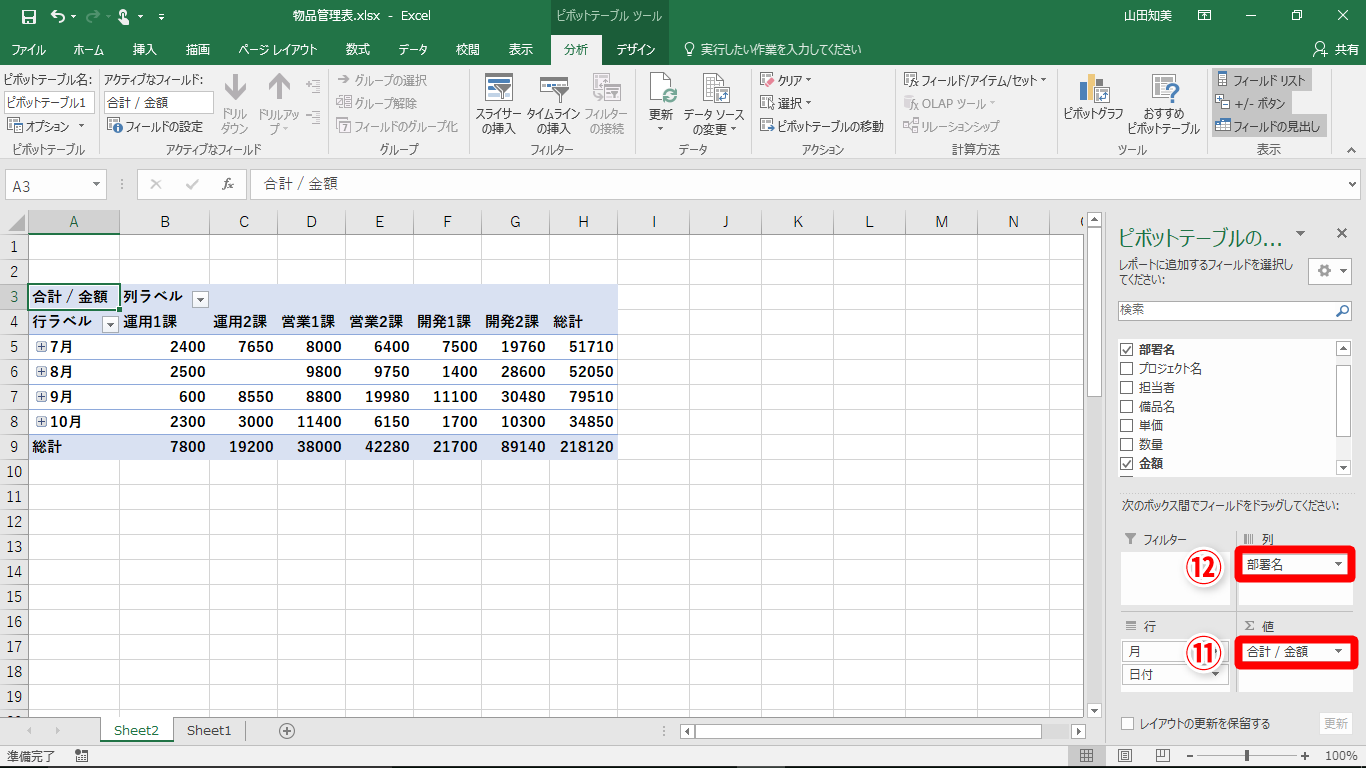Zoom out with the minus button
The image size is (1366, 768).
pos(1190,756)
